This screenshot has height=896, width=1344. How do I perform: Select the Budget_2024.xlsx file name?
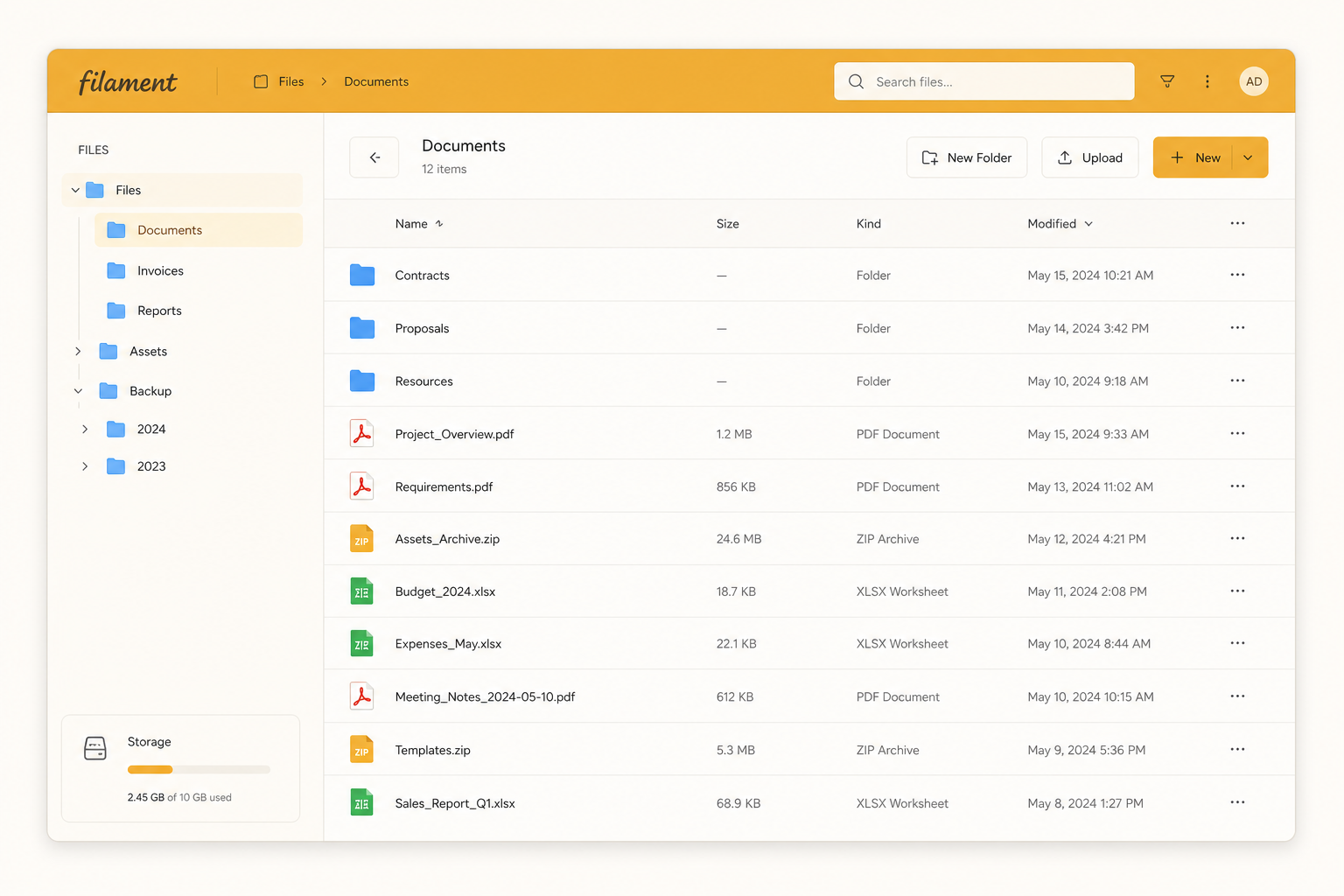coord(444,591)
